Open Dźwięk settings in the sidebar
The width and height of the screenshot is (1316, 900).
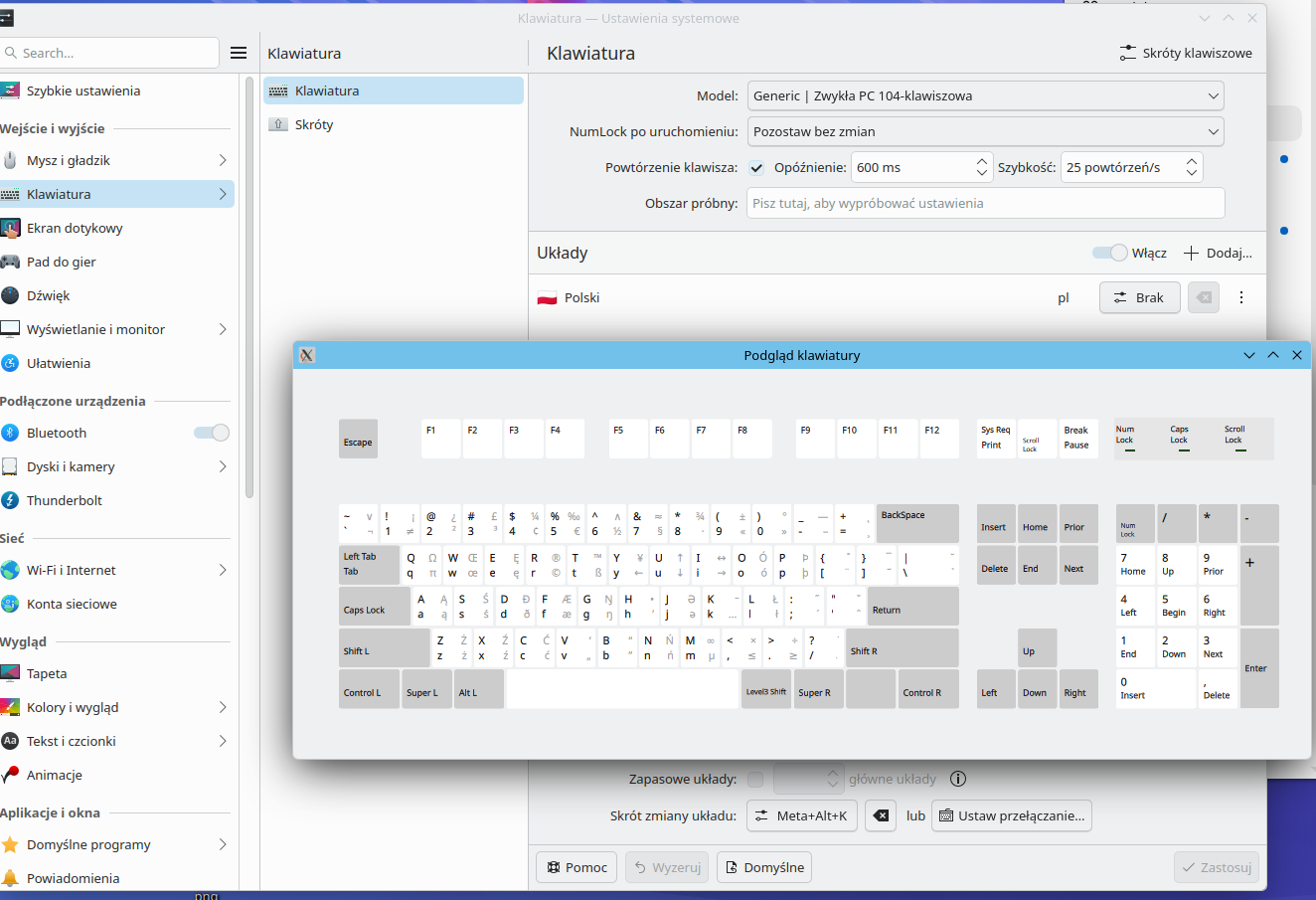(x=48, y=295)
